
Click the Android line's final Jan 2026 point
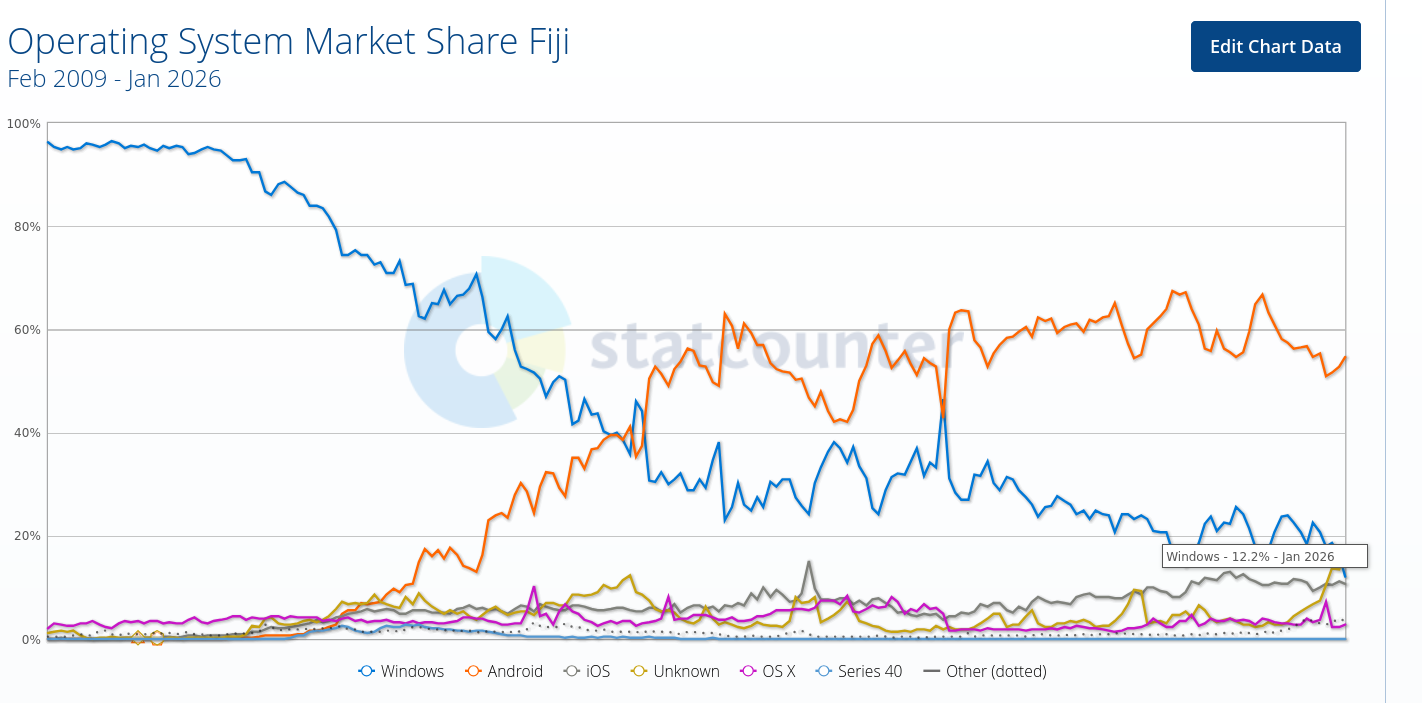tap(1345, 357)
